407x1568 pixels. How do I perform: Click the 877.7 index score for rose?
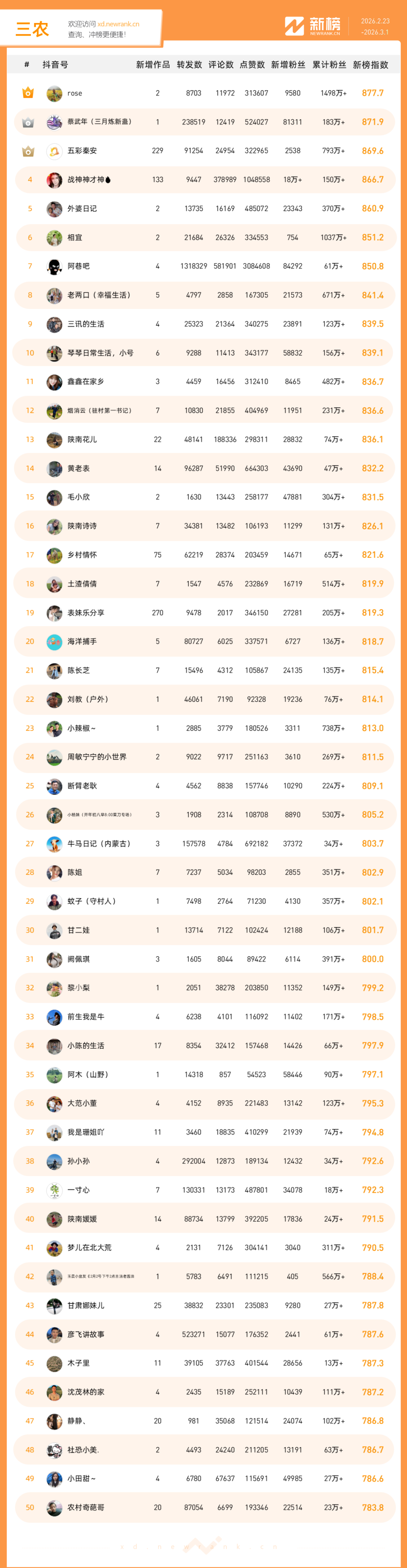372,93
